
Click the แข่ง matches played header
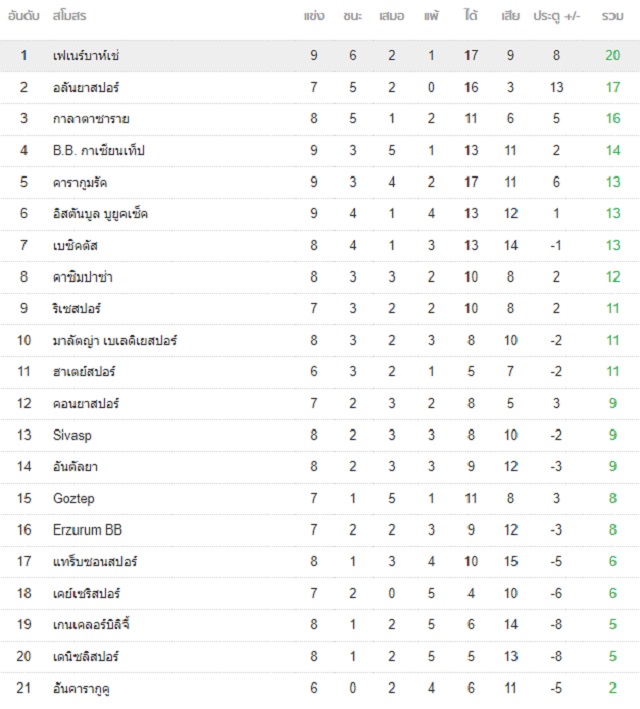314,16
